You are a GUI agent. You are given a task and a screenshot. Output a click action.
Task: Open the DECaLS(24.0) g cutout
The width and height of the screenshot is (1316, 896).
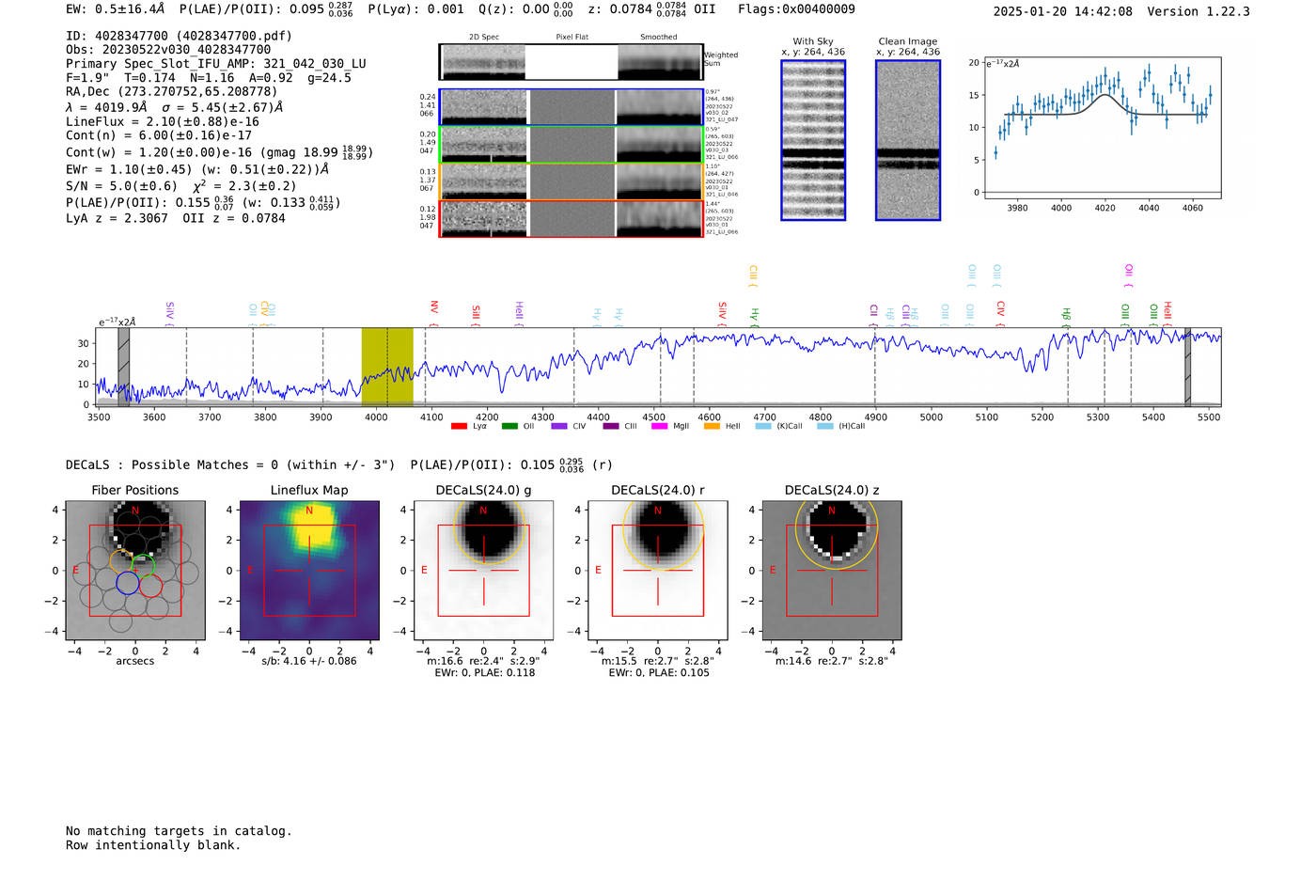[484, 571]
